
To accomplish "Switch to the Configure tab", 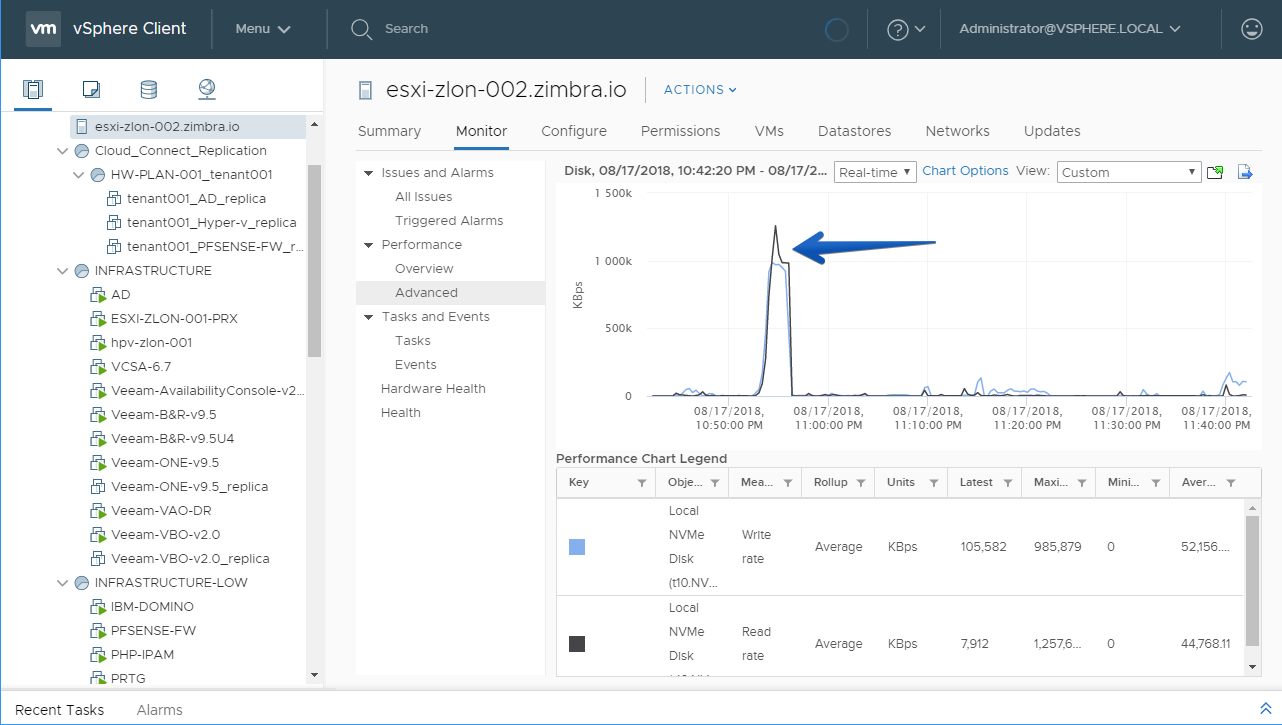I will [574, 131].
